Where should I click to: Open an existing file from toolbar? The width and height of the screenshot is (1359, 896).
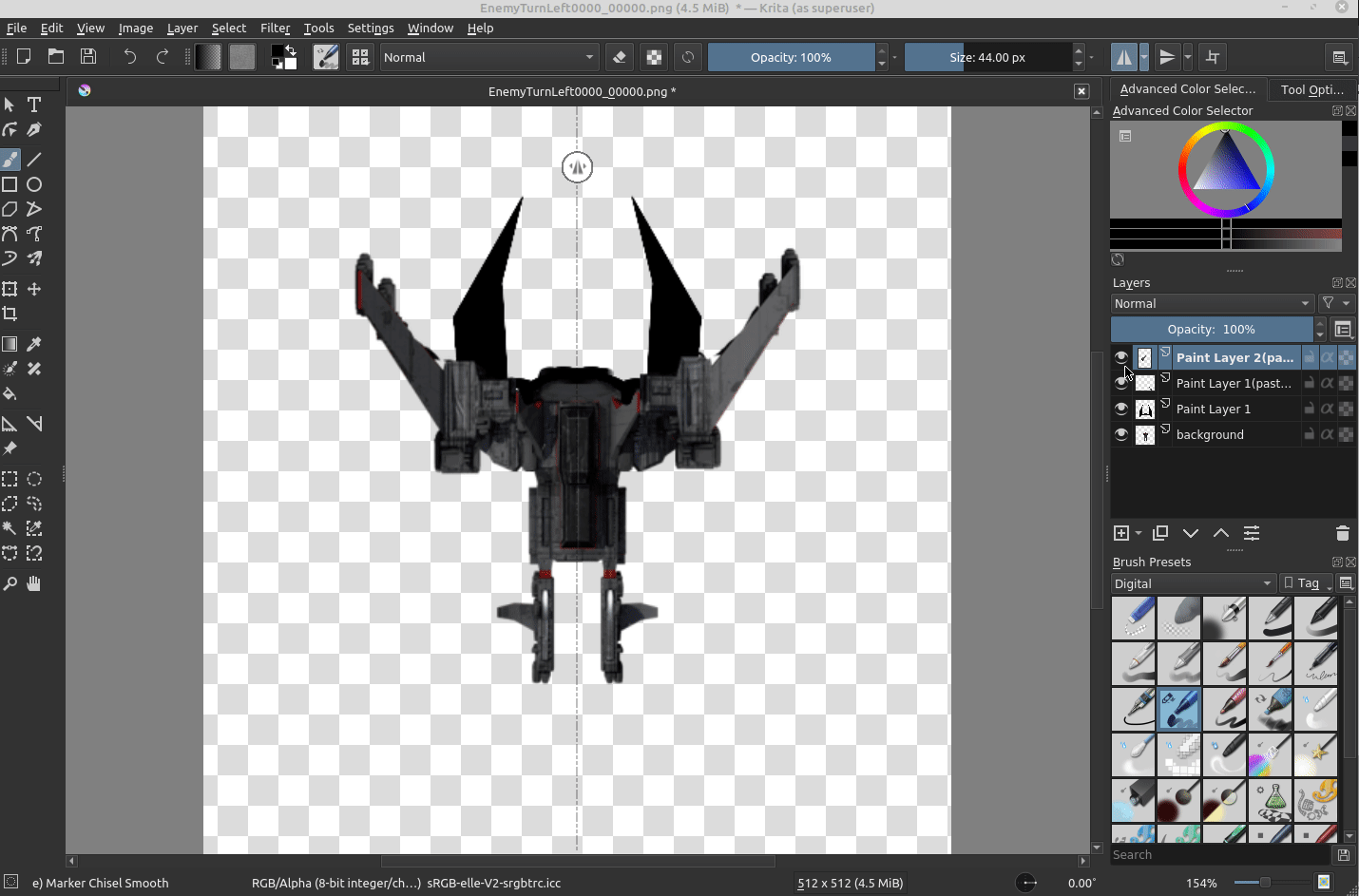[x=56, y=57]
